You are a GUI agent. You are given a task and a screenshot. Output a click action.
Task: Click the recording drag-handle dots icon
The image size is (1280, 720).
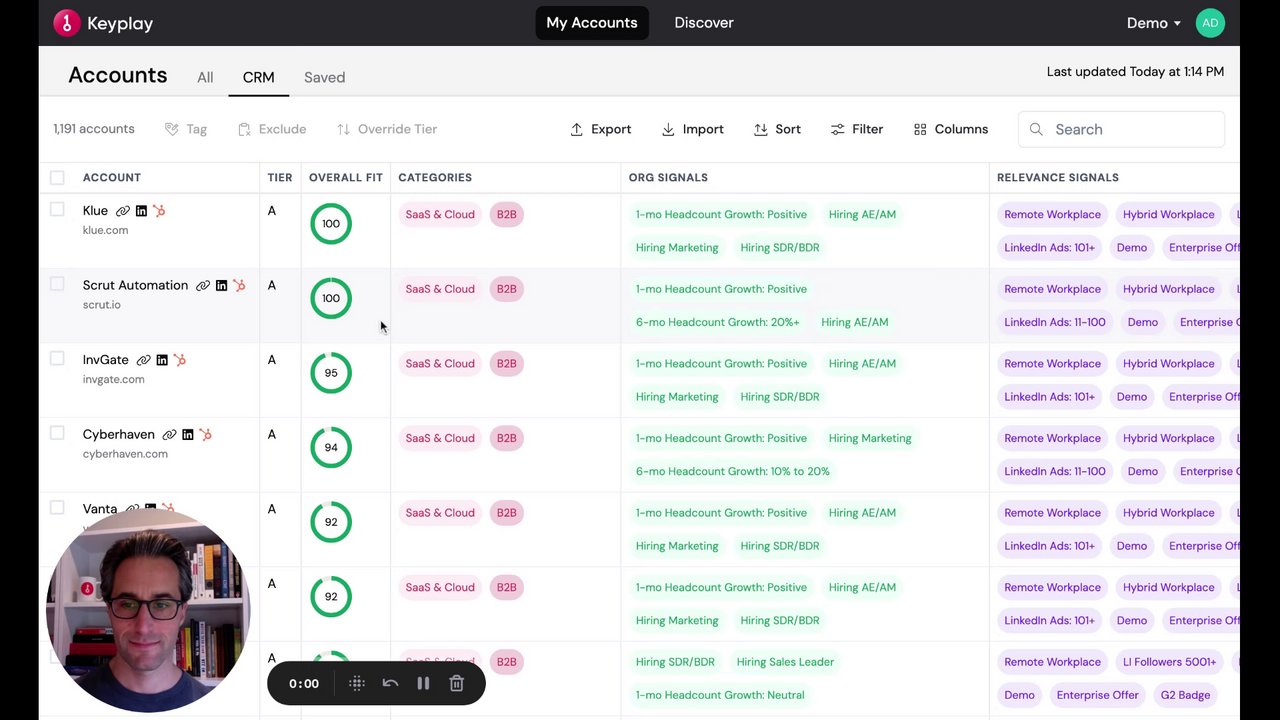coord(356,683)
